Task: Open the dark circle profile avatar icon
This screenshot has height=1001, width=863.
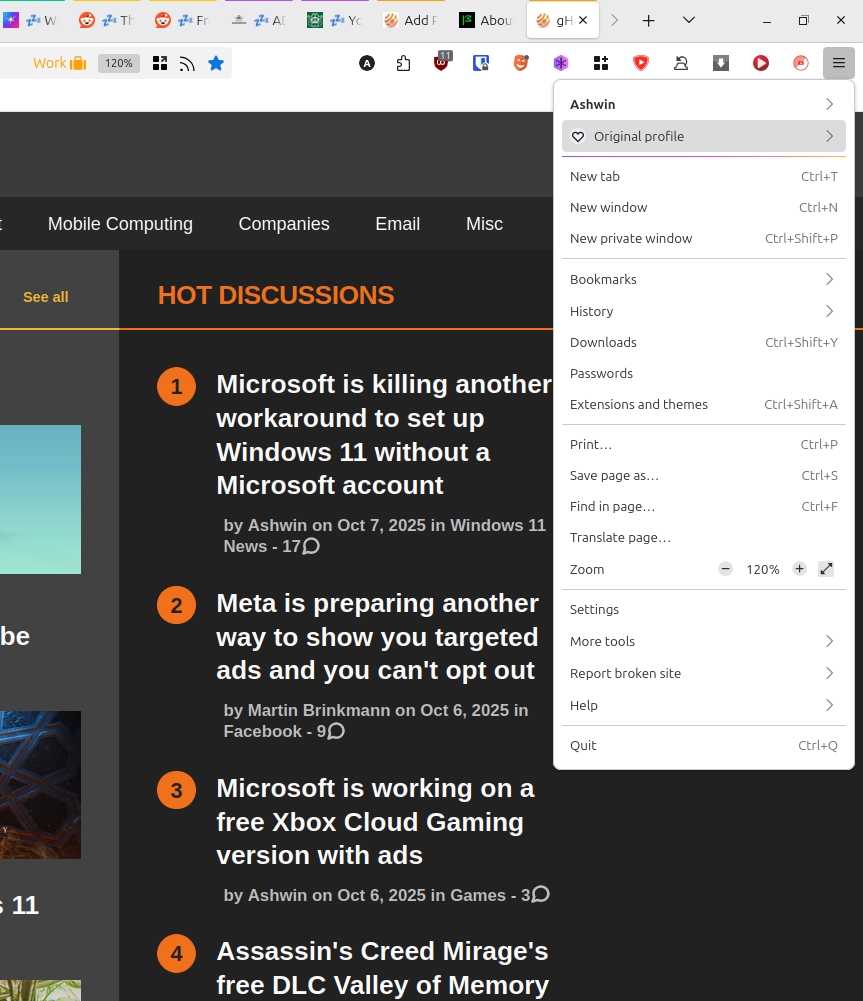Action: point(367,62)
